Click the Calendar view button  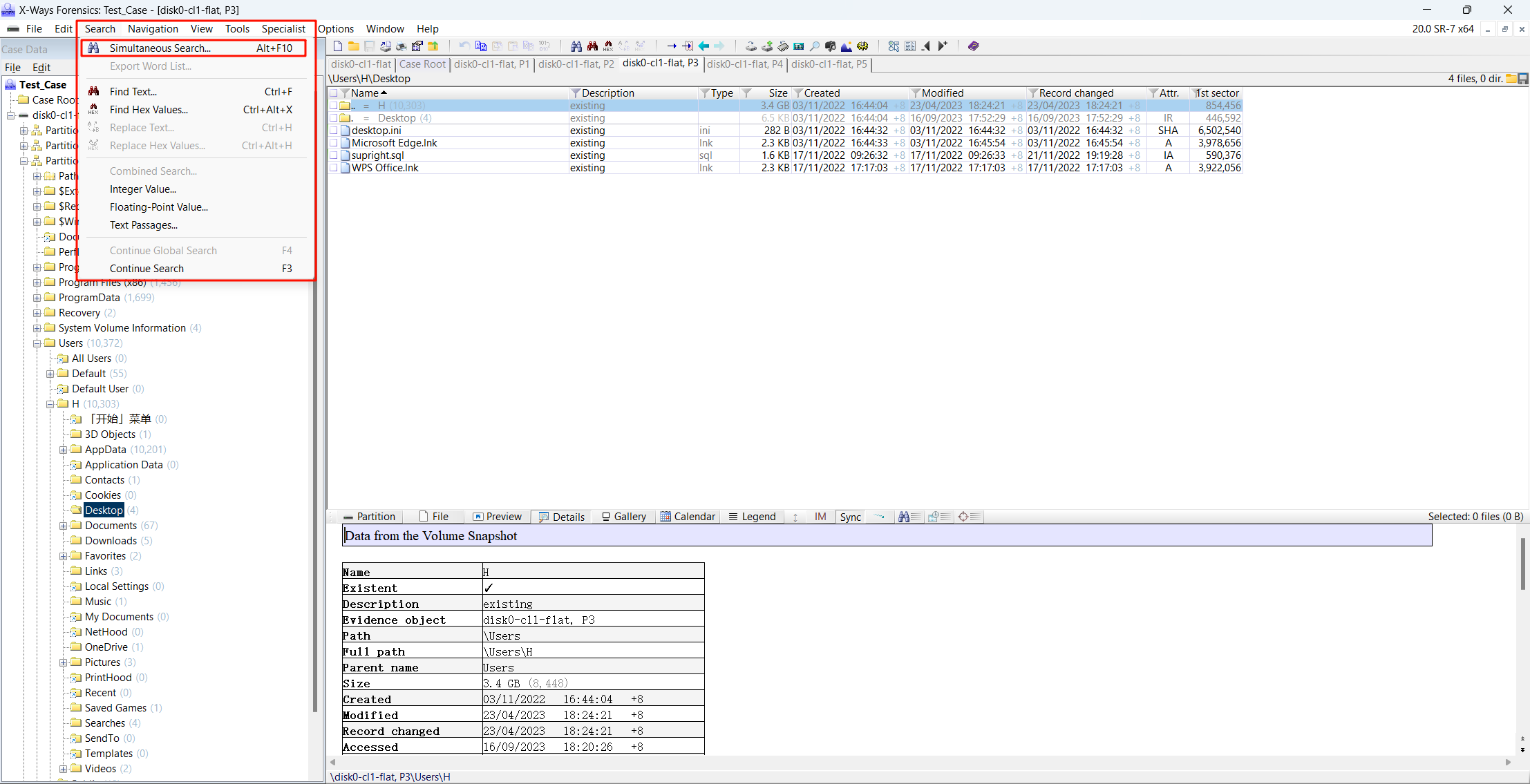(688, 517)
